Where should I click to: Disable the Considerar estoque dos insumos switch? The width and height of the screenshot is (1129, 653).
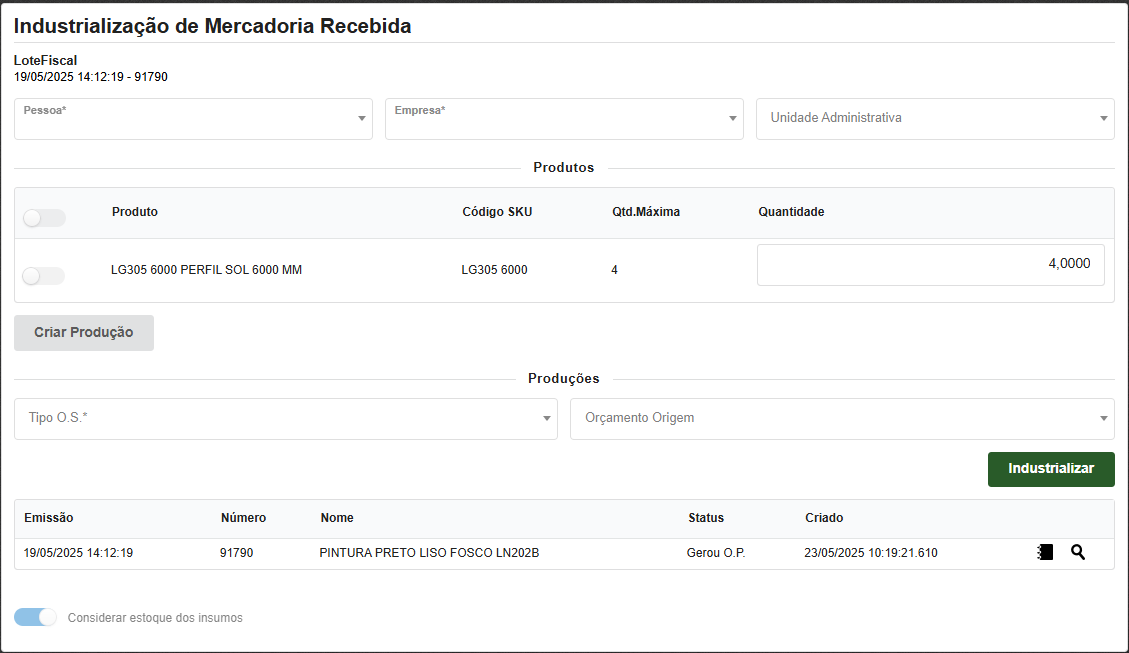pos(36,617)
